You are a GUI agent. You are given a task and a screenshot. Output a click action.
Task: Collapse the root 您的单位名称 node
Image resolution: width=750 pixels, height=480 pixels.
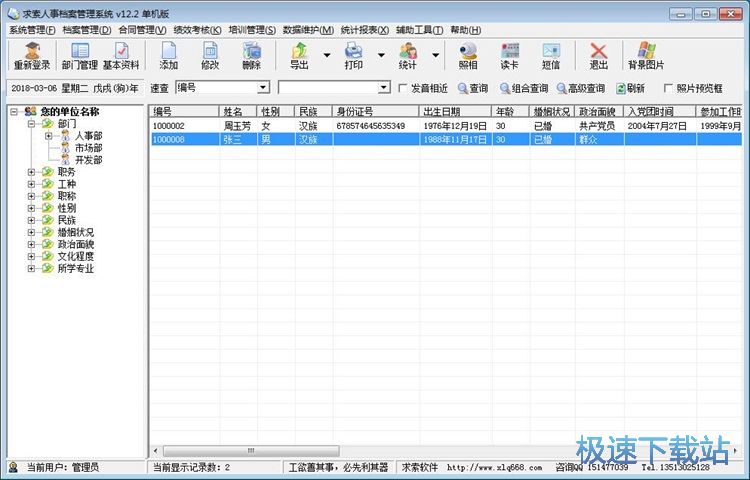(14, 112)
